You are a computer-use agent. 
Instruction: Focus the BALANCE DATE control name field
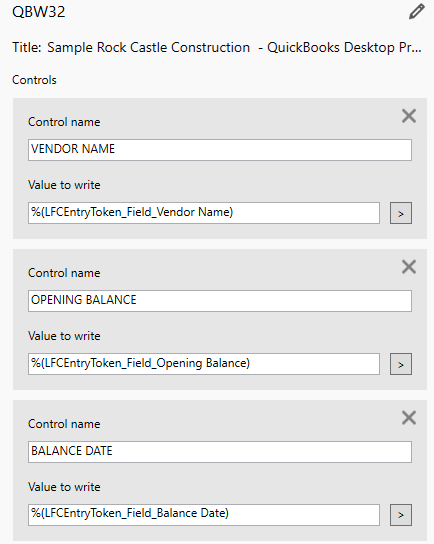[x=220, y=452]
